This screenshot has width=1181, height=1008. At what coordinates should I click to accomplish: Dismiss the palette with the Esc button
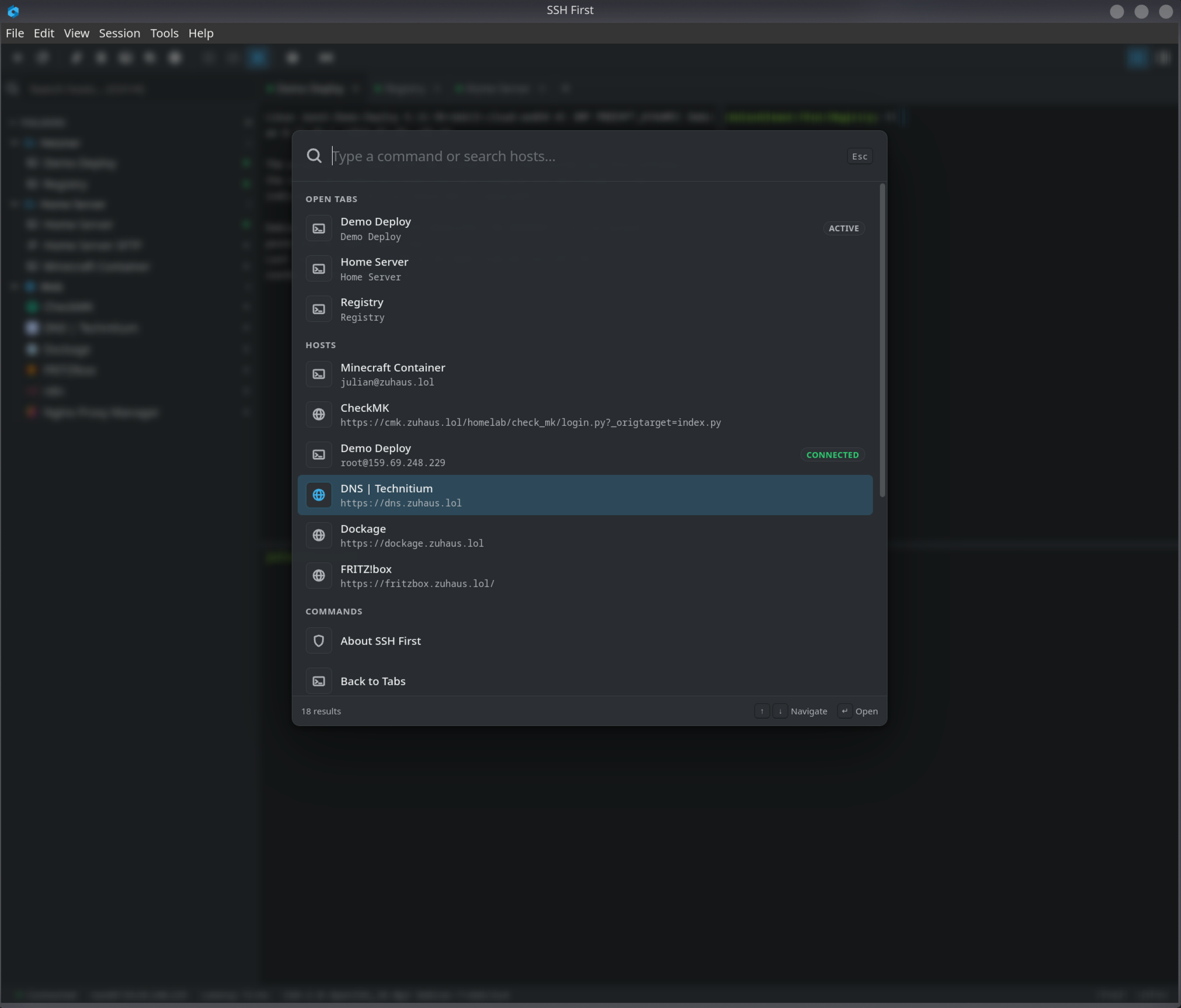coord(860,157)
